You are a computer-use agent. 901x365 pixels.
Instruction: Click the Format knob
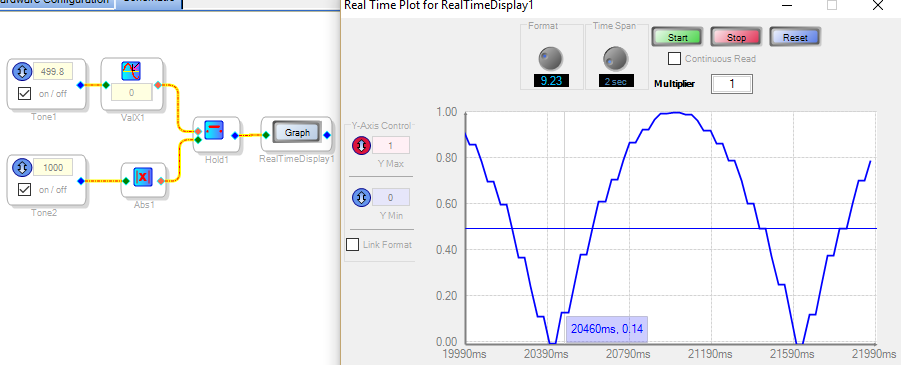click(551, 58)
